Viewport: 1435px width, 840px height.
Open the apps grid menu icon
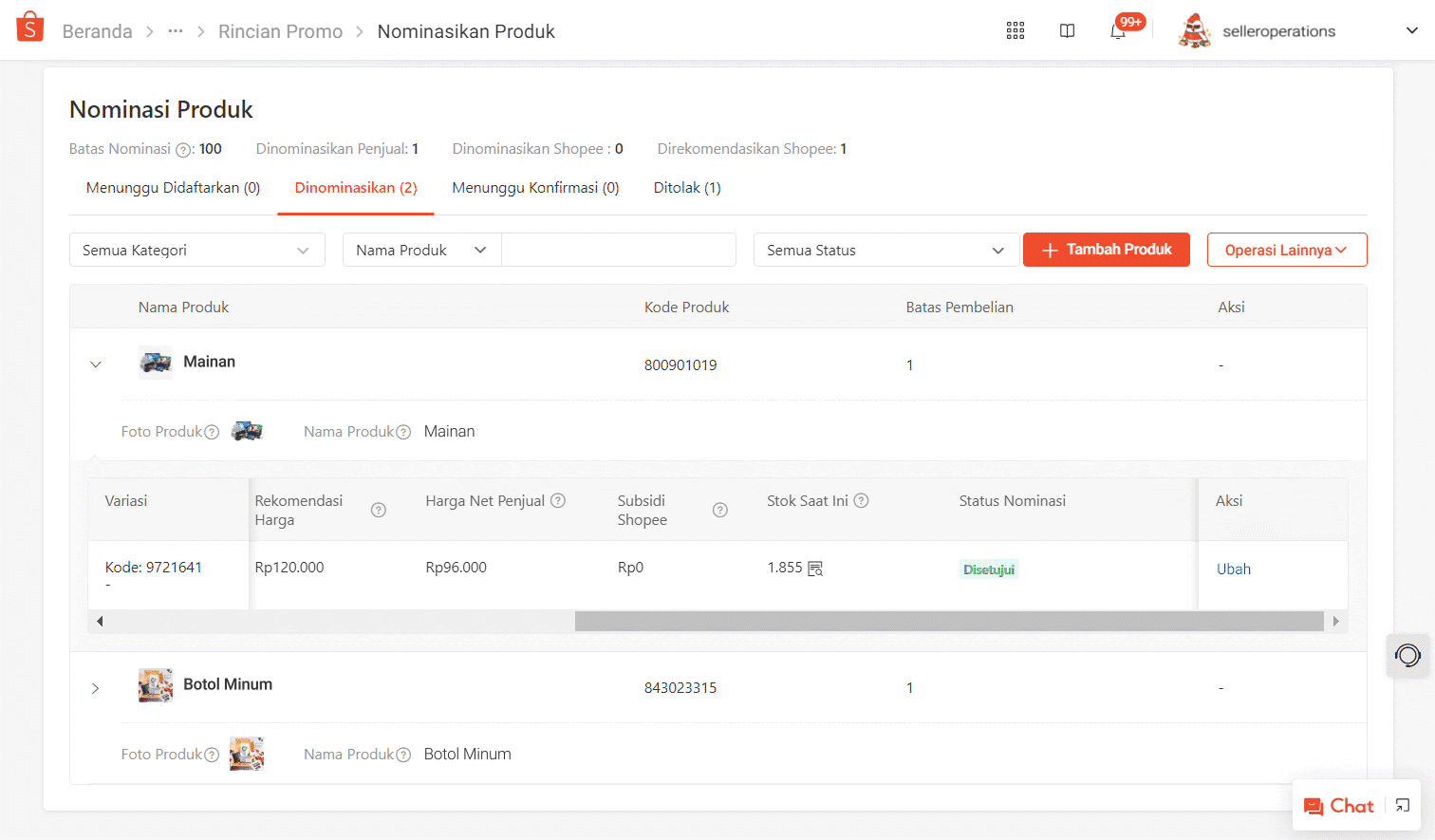tap(1016, 31)
